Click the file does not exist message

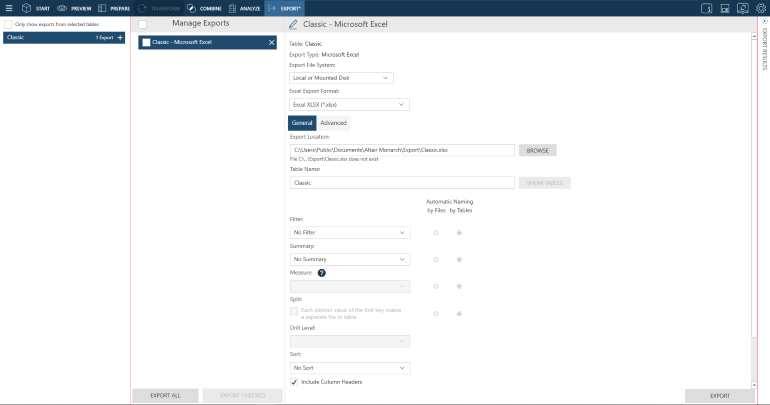click(334, 159)
